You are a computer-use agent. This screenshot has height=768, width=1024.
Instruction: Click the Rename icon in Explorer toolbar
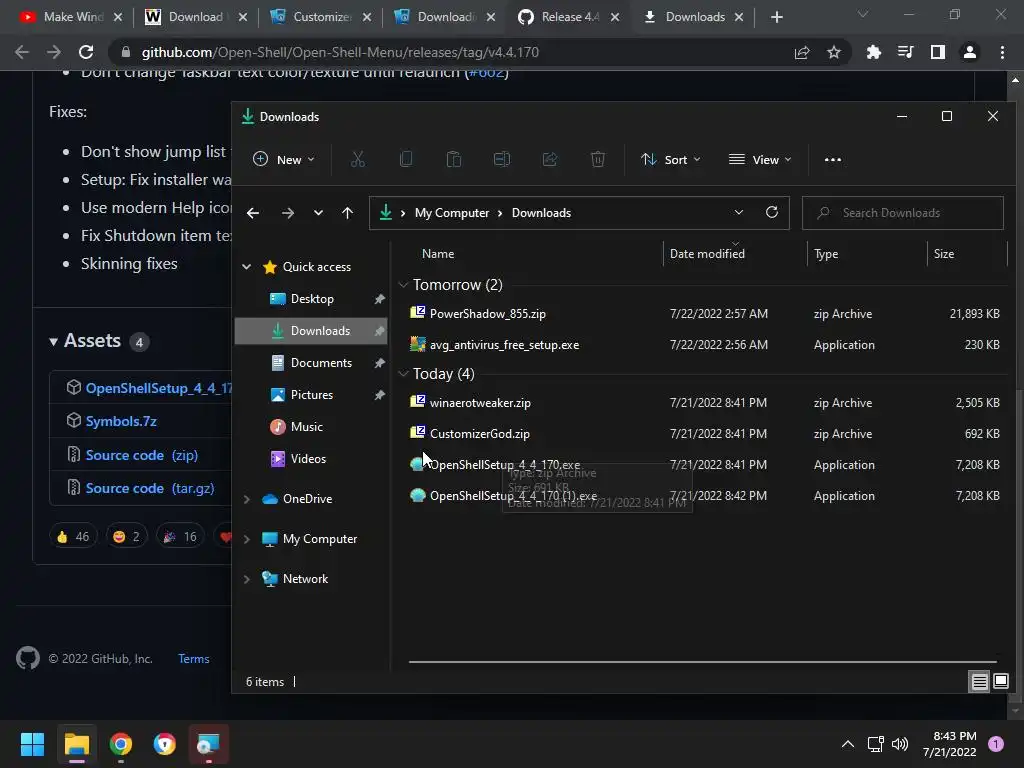(502, 159)
